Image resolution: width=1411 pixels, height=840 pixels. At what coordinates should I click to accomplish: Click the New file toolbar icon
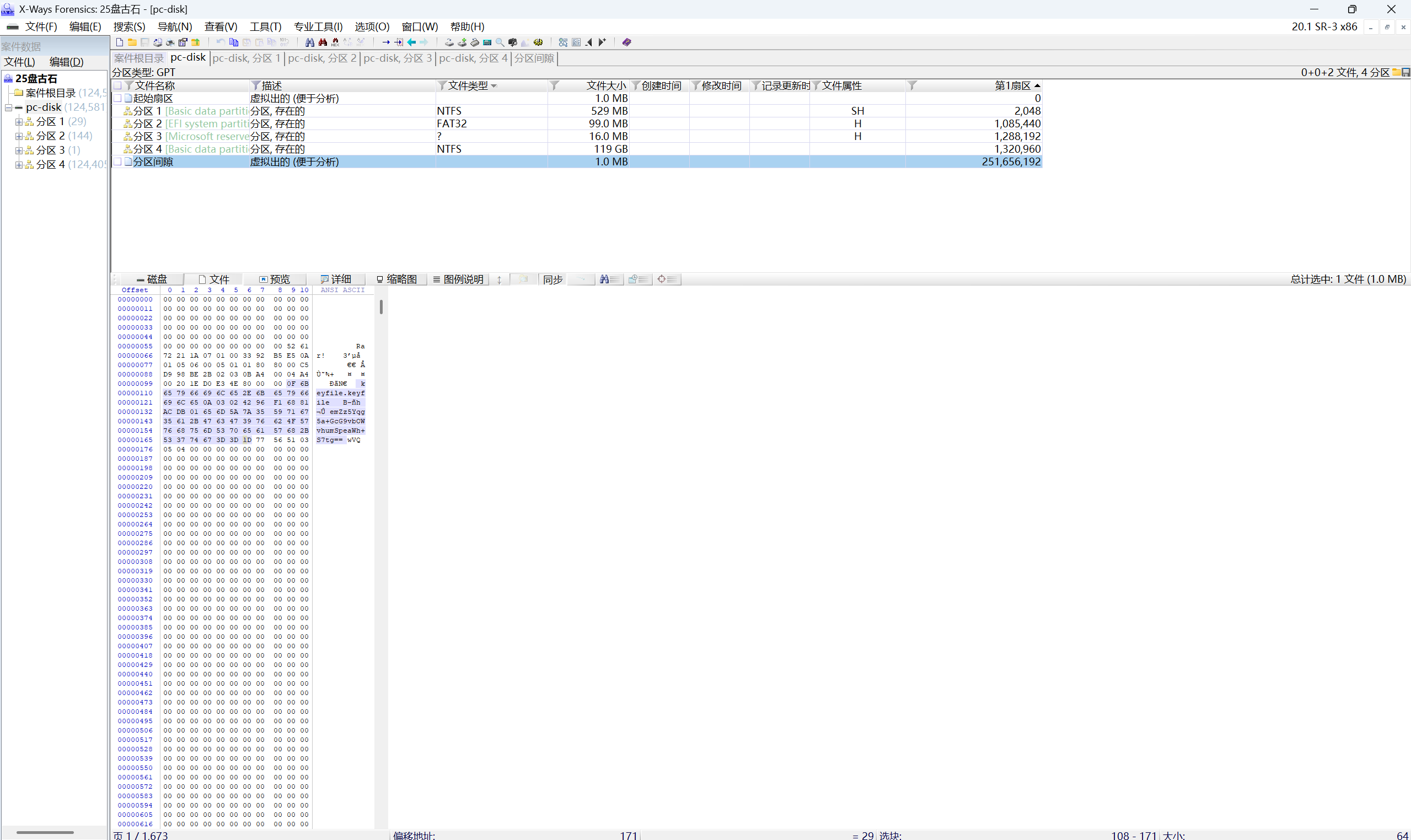[120, 42]
